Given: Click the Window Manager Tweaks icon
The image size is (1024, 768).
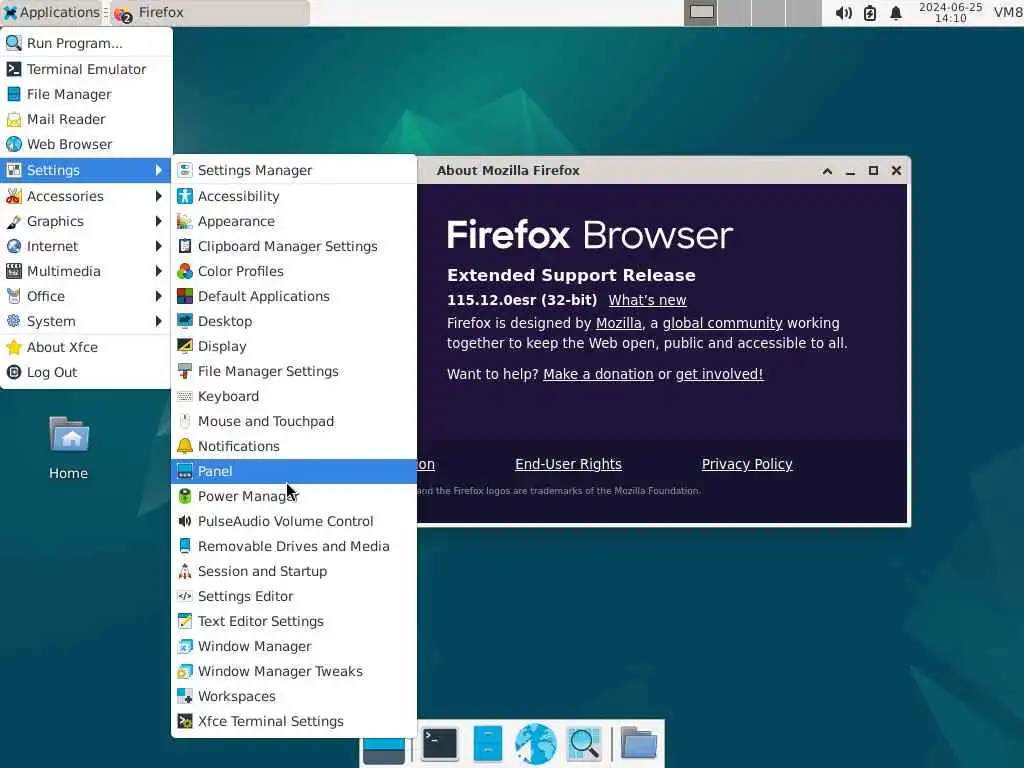Looking at the screenshot, I should [185, 671].
